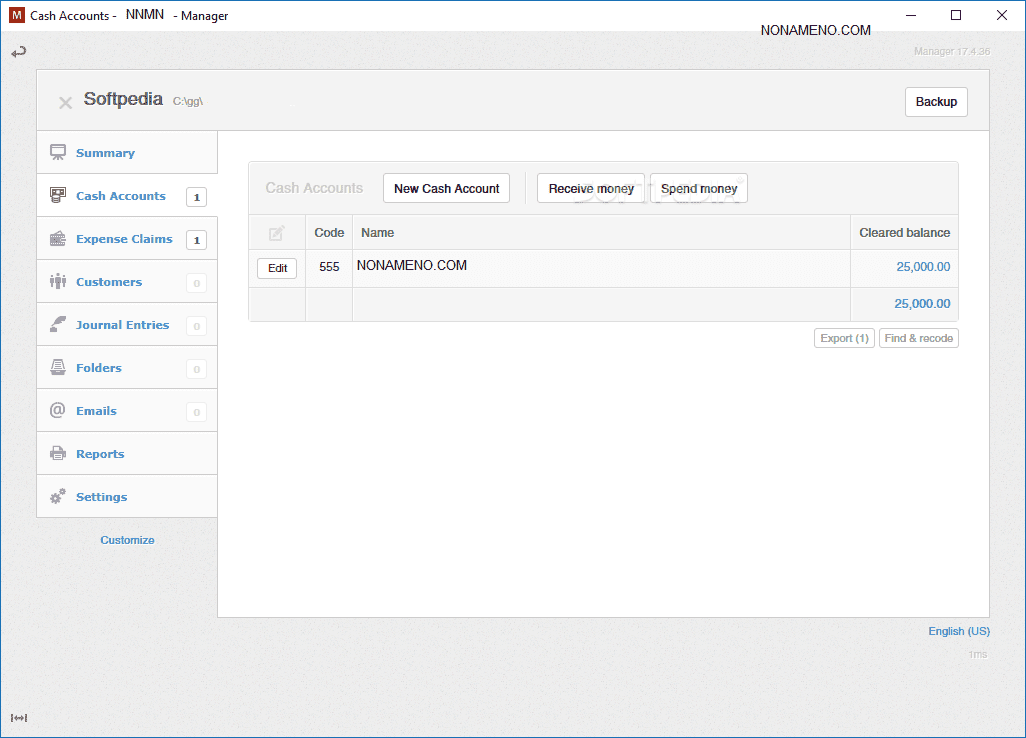
Task: Click the Expense Claims icon
Action: click(x=58, y=239)
